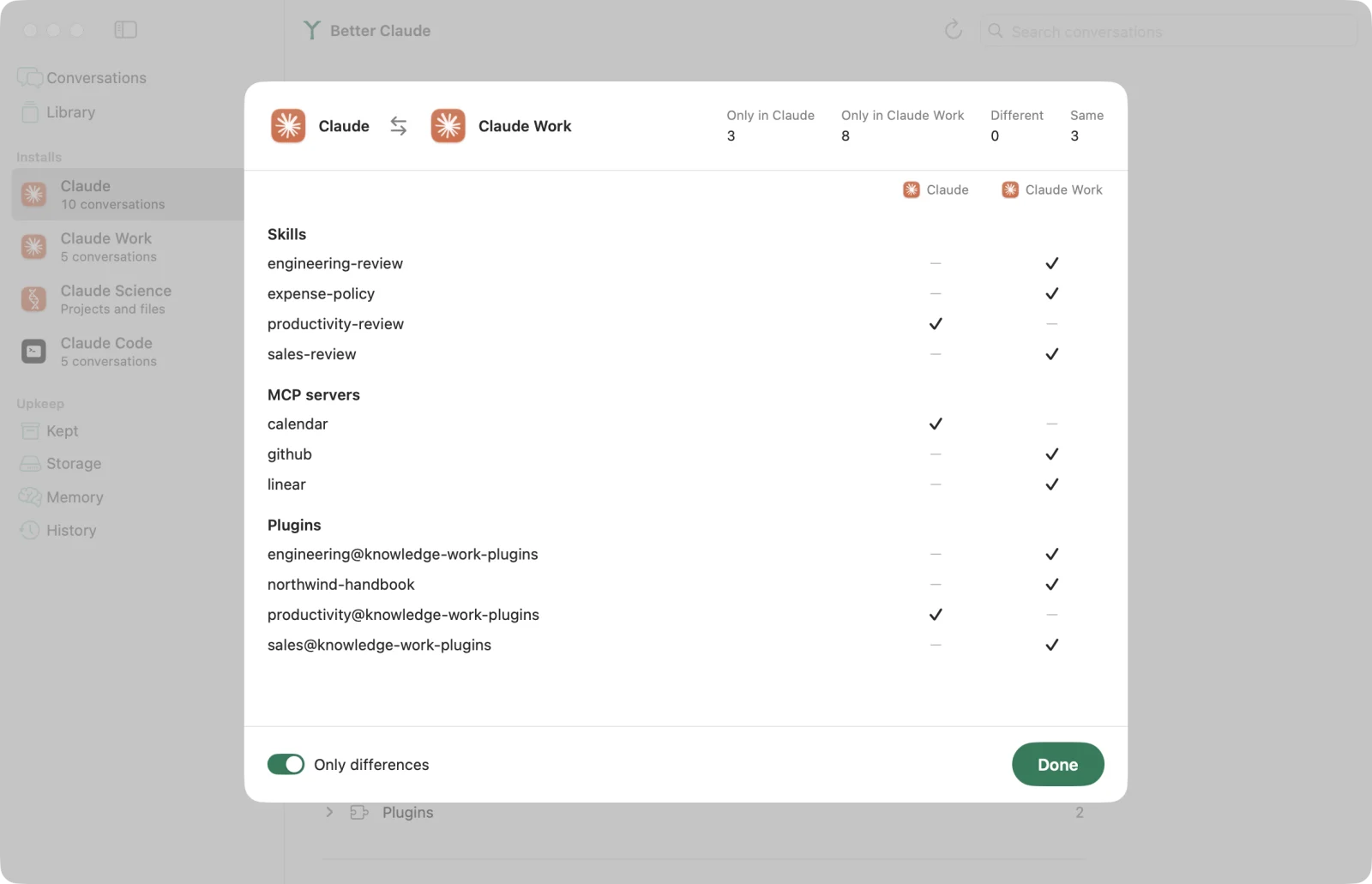Click the Claude checkmark for productivity@knowledge-work-plugins

[x=936, y=615]
